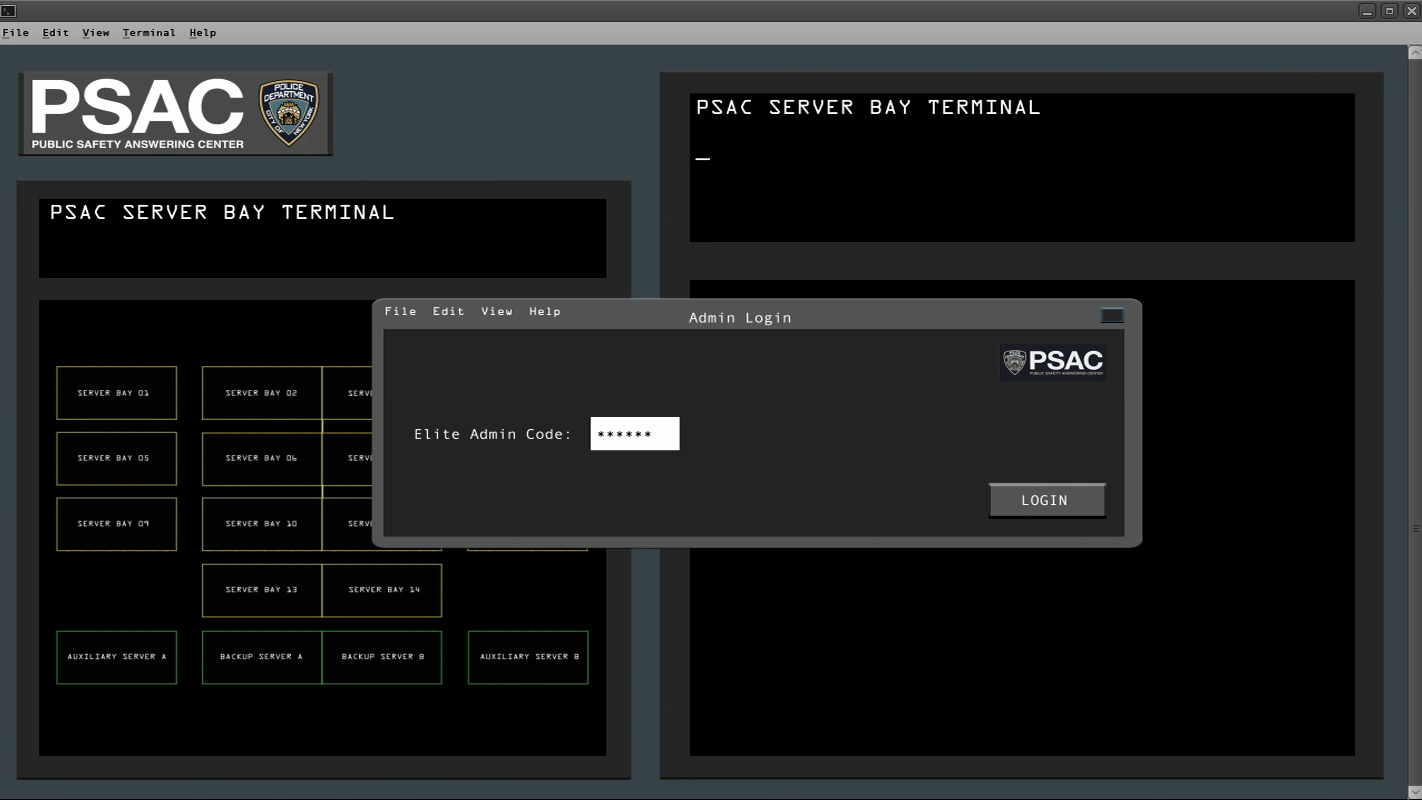Select Server Bay 13

click(261, 590)
